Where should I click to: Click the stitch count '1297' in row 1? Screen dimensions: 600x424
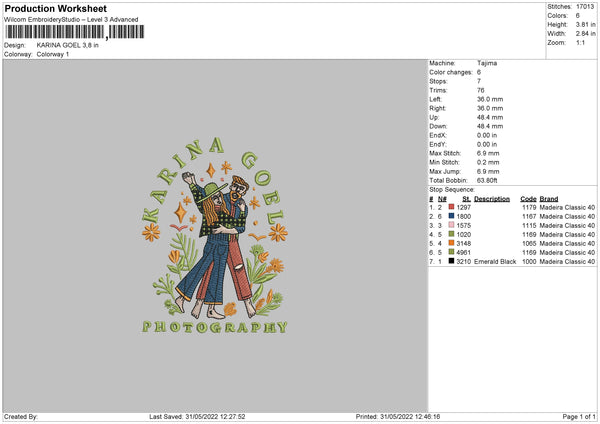point(463,207)
